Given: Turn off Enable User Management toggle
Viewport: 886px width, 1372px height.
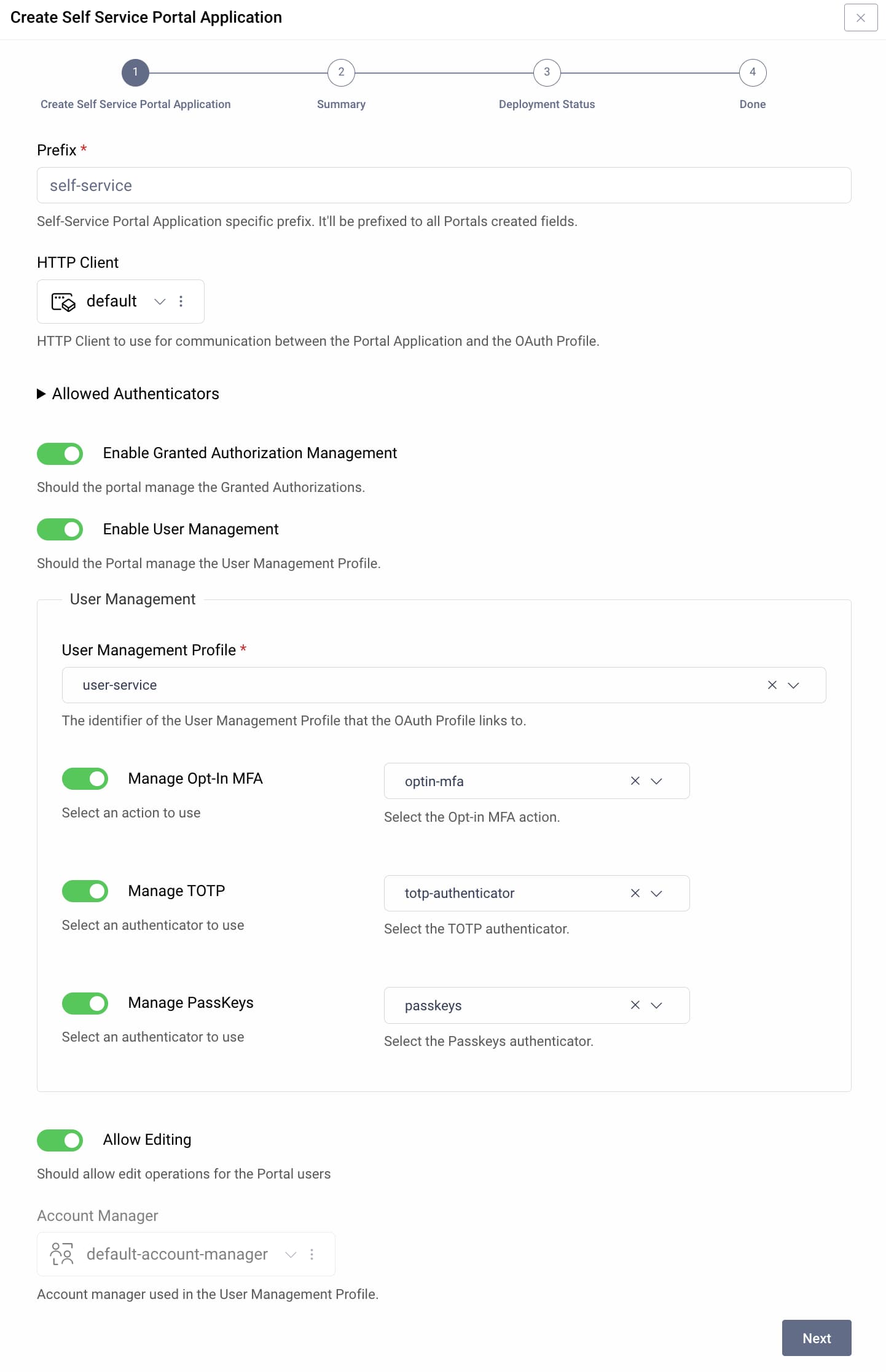Looking at the screenshot, I should coord(60,529).
